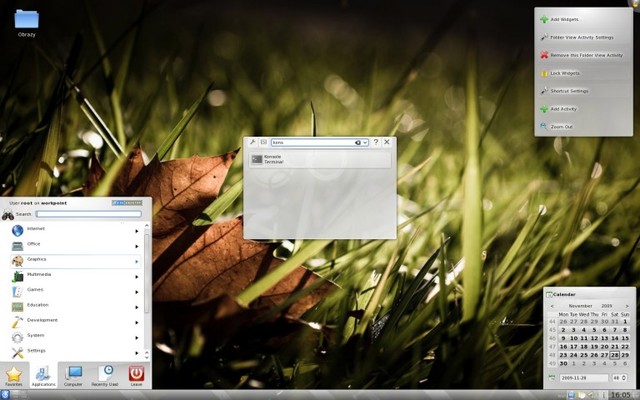Click the magnifier icon beside Zoom Out

point(544,126)
